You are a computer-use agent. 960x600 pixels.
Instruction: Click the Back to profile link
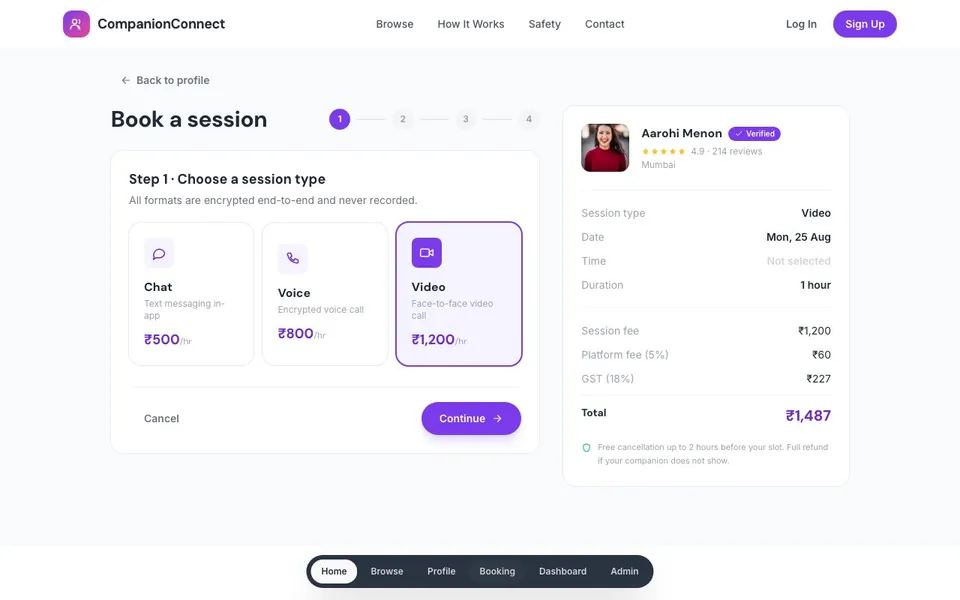click(x=165, y=80)
